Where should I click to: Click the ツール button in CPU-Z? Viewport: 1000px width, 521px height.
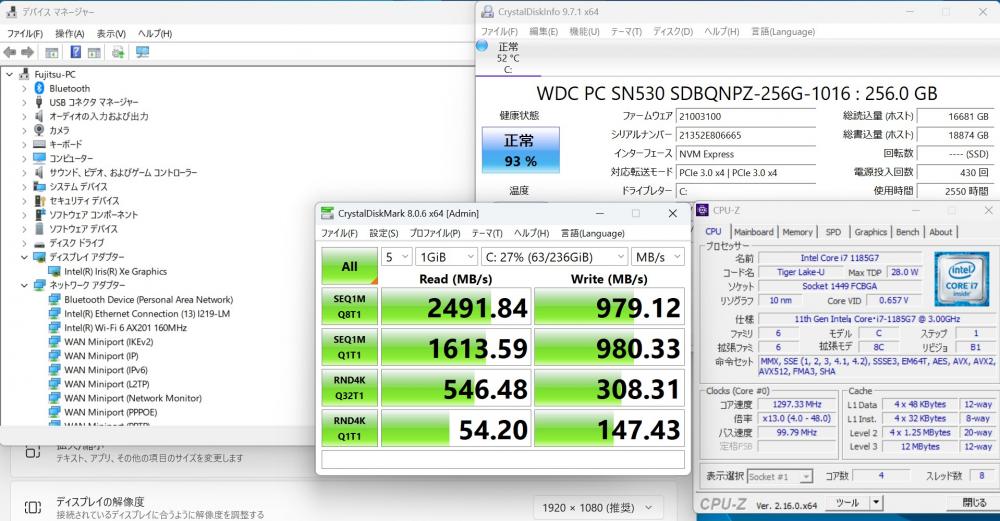click(x=848, y=503)
